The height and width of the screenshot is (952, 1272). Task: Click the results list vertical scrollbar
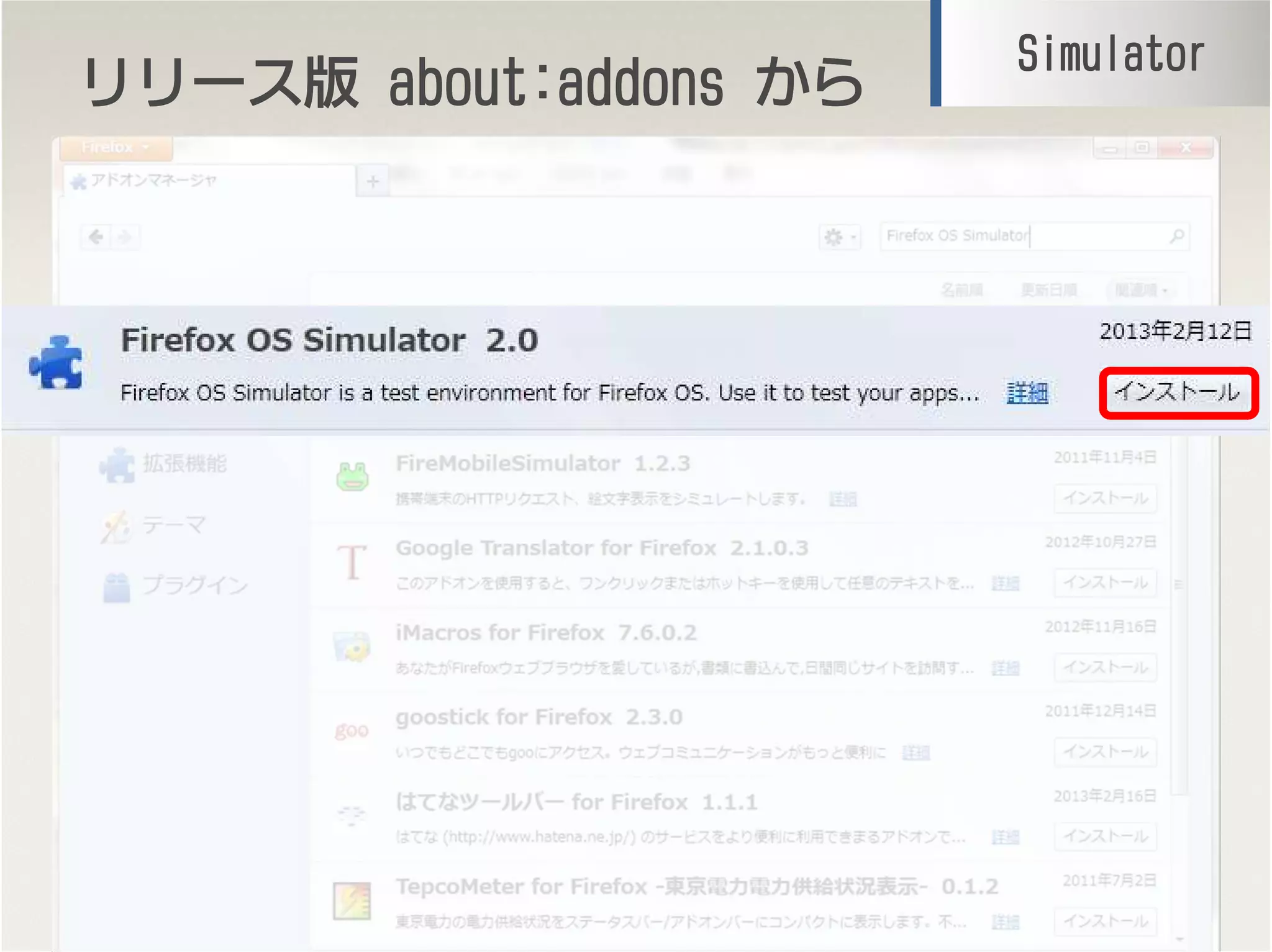tap(1178, 615)
